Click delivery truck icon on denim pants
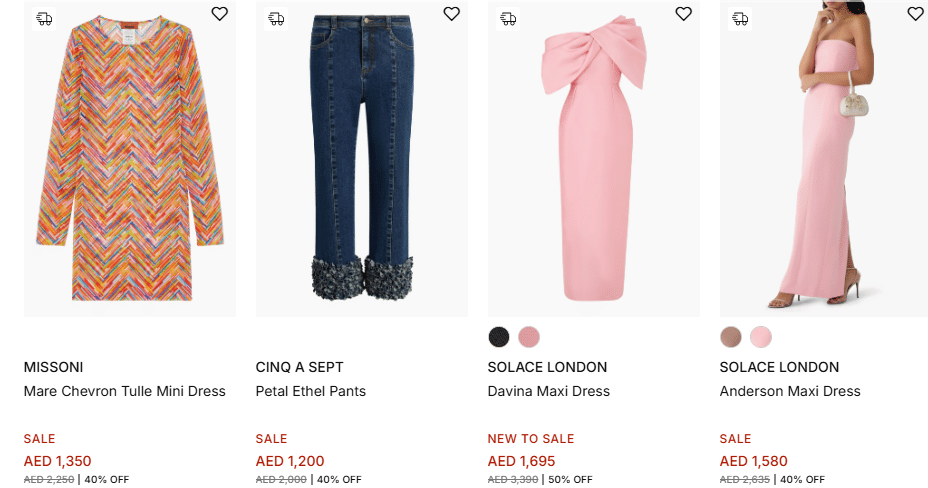This screenshot has width=928, height=488. (x=276, y=18)
